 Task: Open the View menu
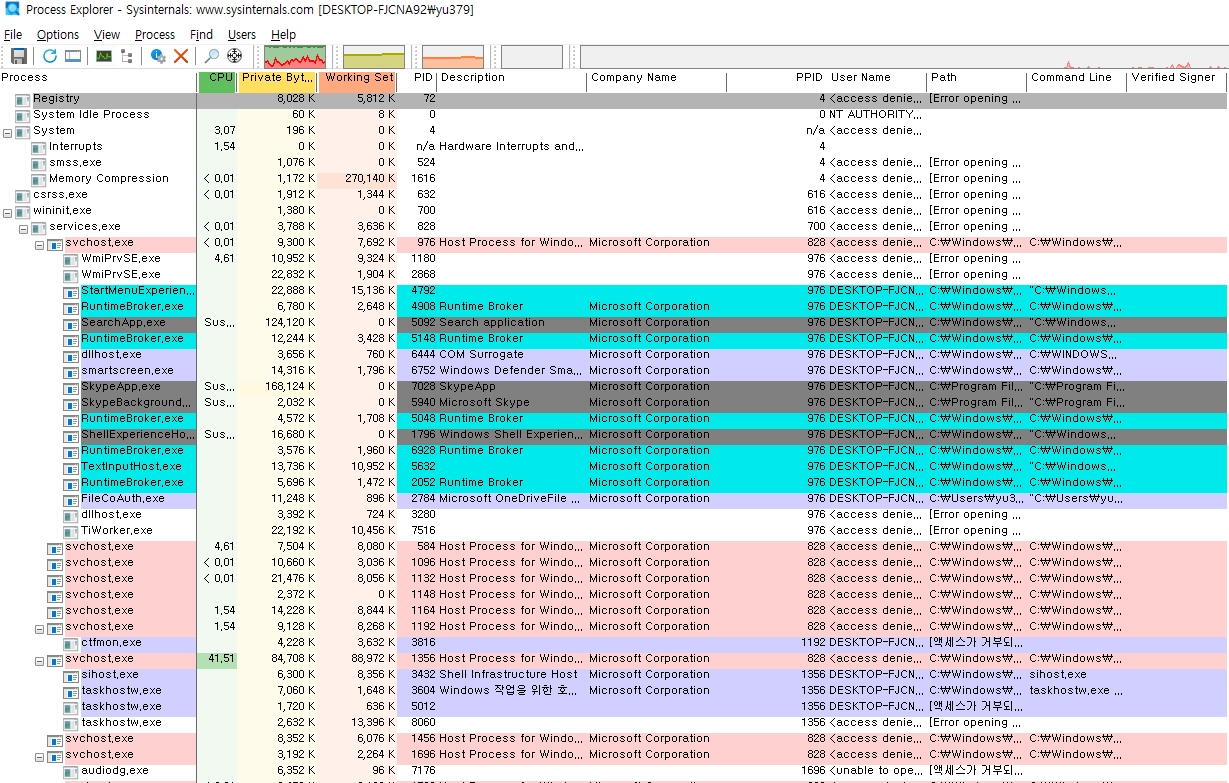(107, 35)
